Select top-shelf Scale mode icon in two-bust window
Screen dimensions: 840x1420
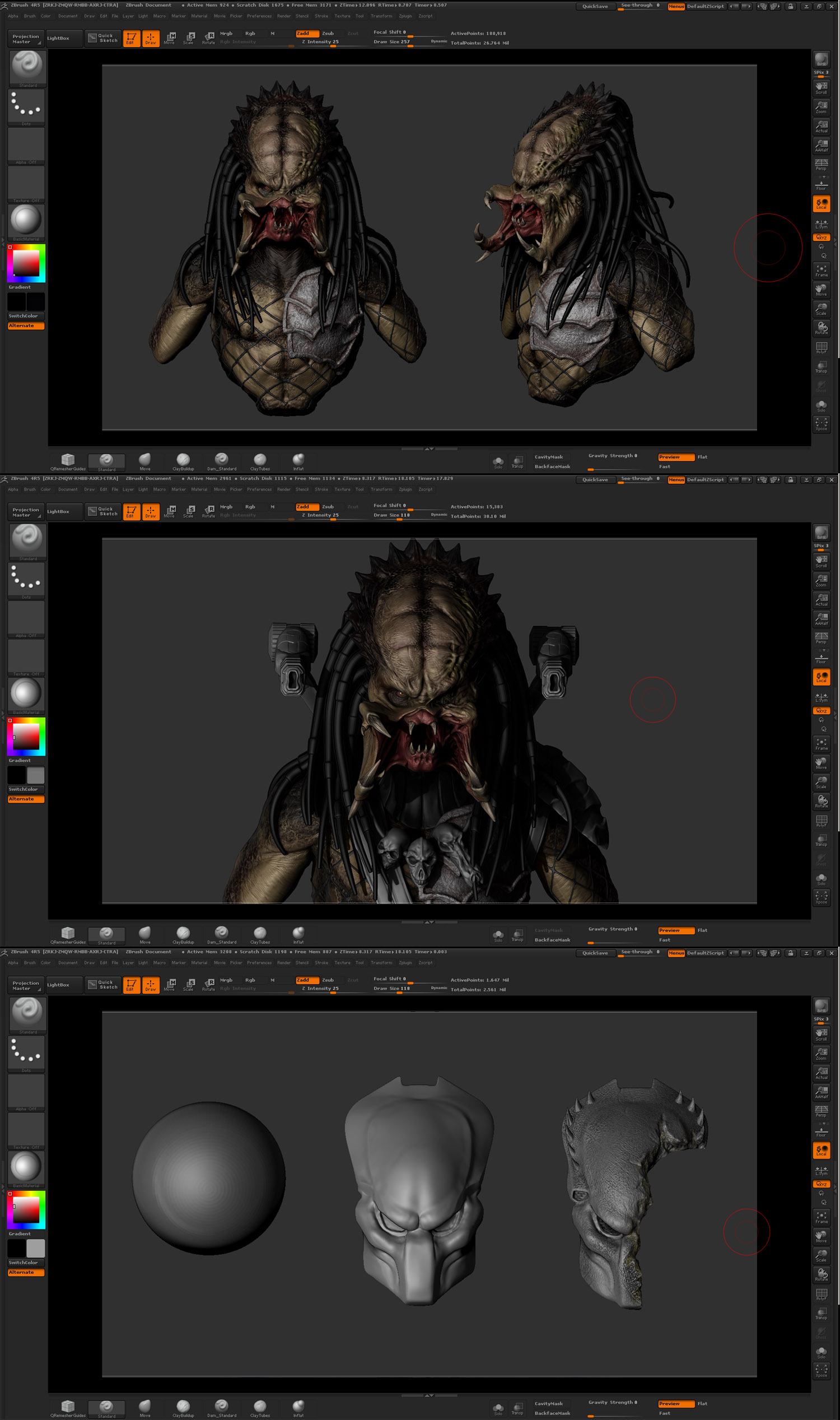(189, 38)
